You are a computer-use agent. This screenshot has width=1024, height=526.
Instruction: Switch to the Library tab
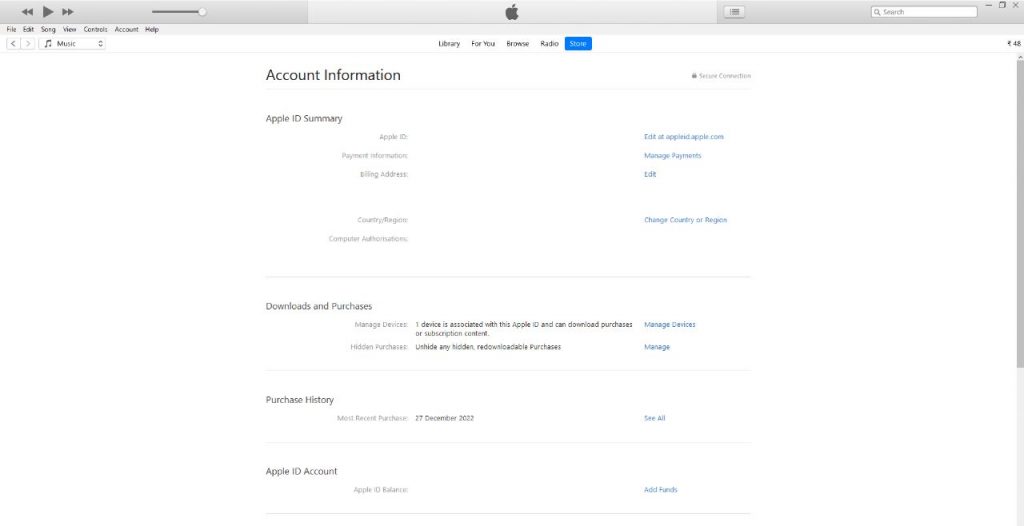coord(449,44)
